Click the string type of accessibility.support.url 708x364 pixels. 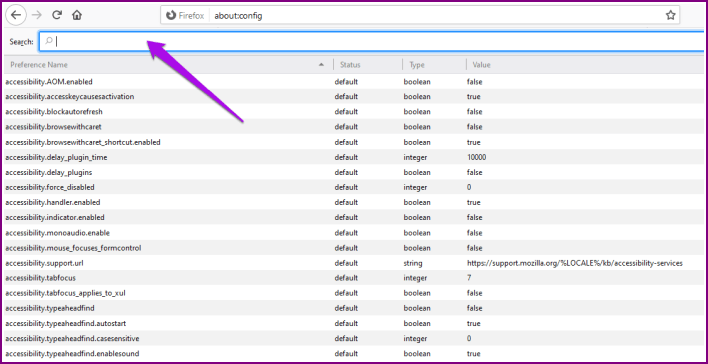(x=413, y=263)
